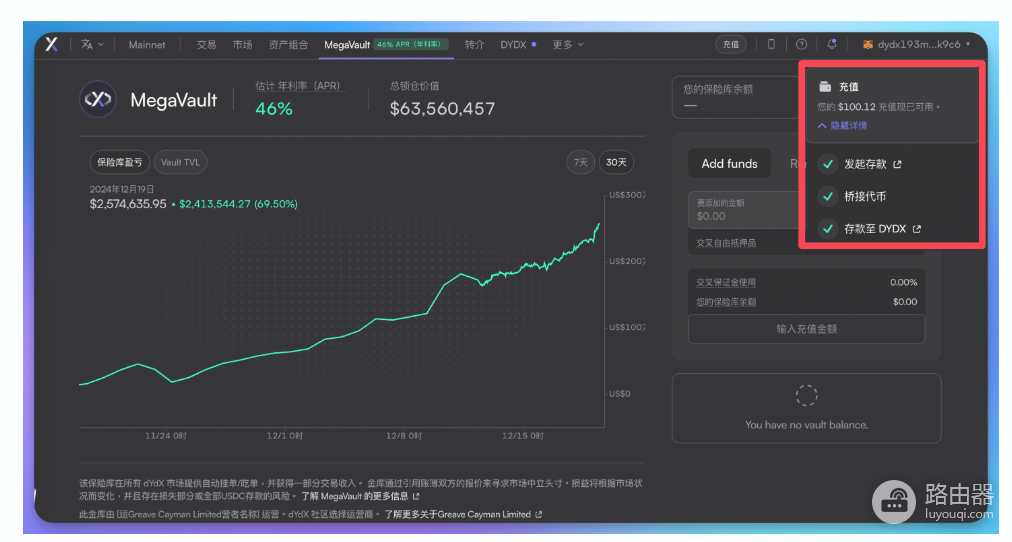Click the checkmark next to 发起存款

pos(827,164)
